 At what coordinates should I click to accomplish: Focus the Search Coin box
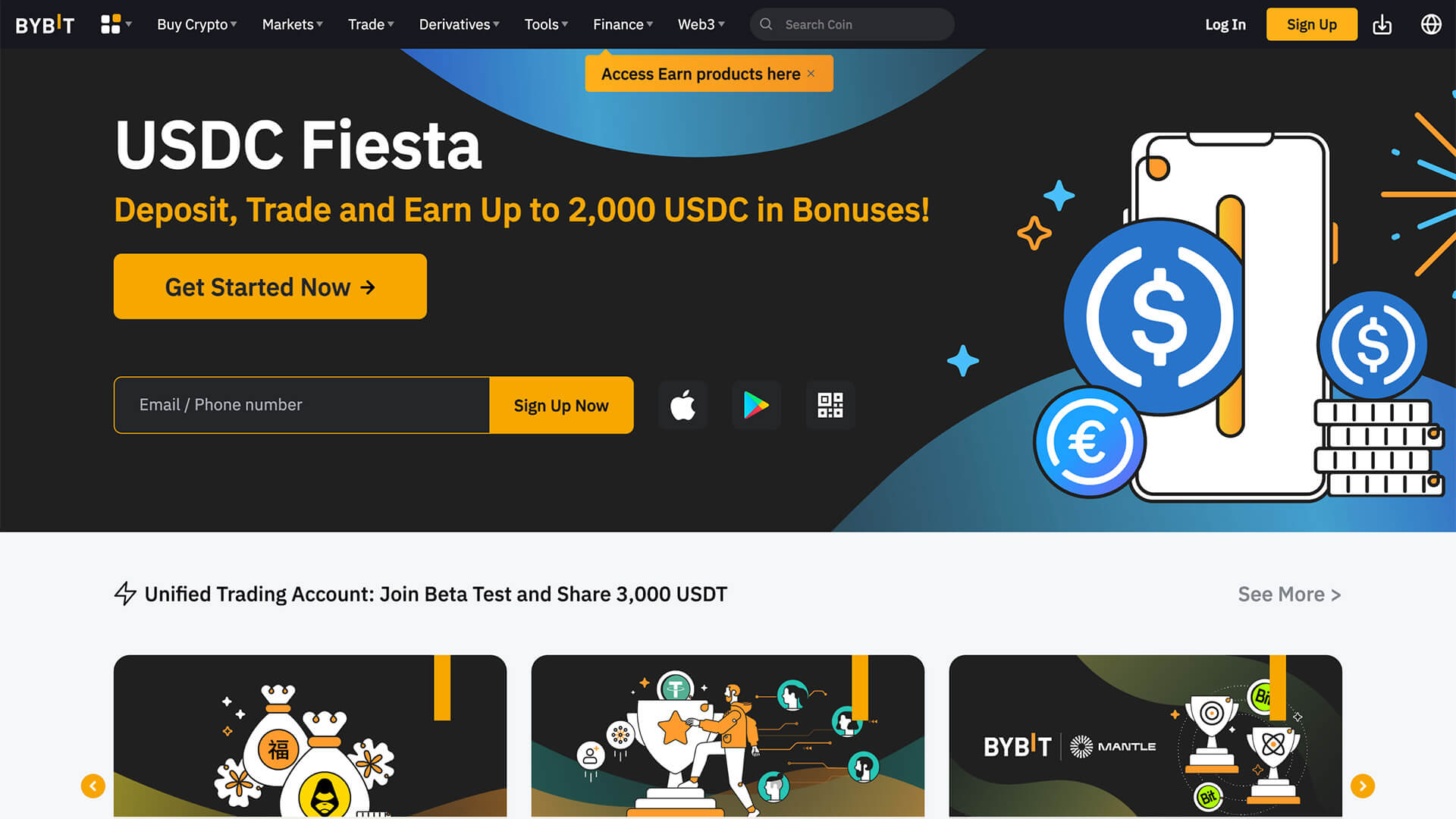pyautogui.click(x=852, y=24)
